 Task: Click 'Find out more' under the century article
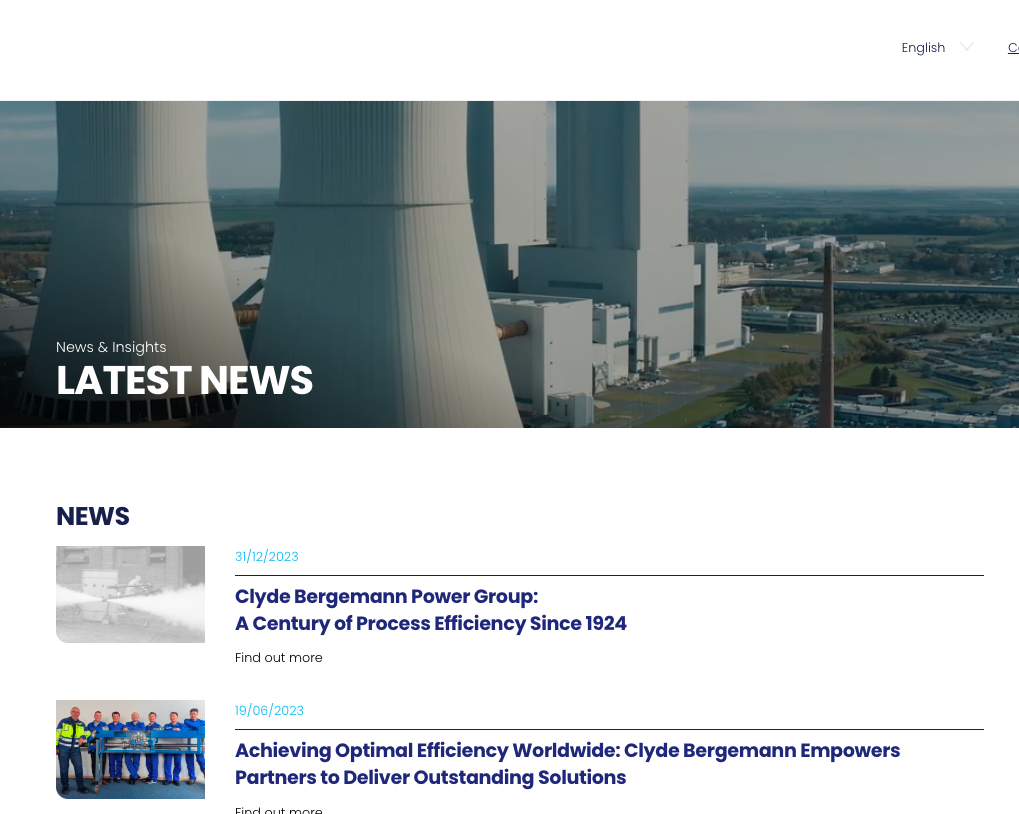(x=278, y=658)
